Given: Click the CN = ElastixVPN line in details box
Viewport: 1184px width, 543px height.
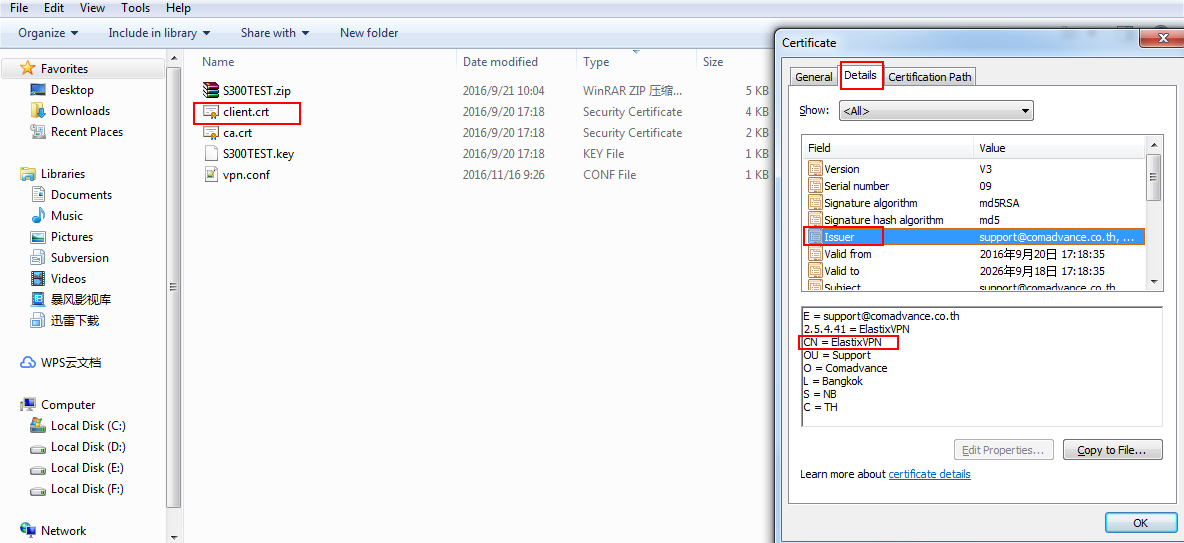Looking at the screenshot, I should 842,342.
